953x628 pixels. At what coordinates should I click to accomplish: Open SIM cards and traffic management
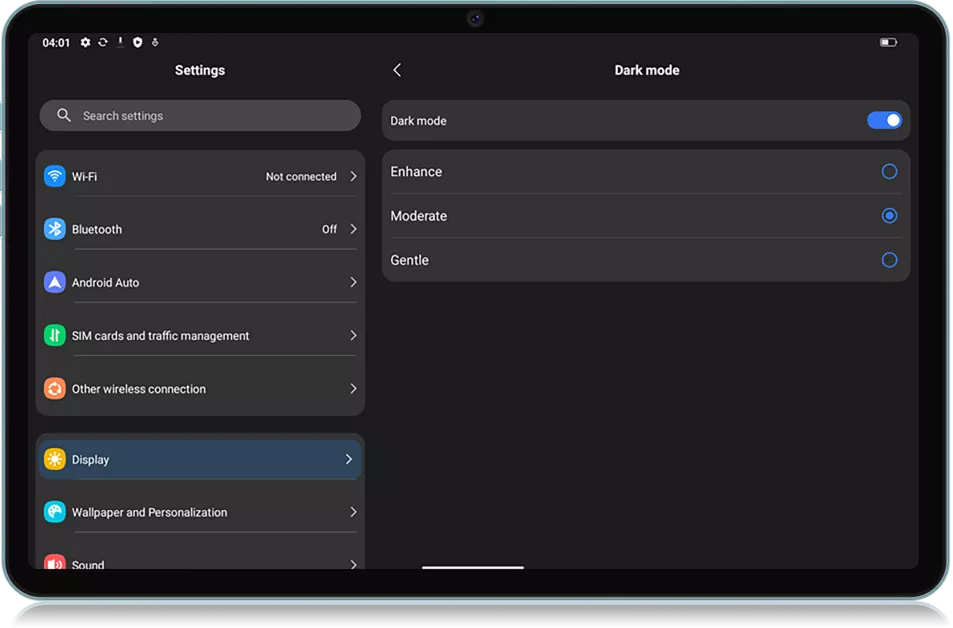[x=161, y=336]
